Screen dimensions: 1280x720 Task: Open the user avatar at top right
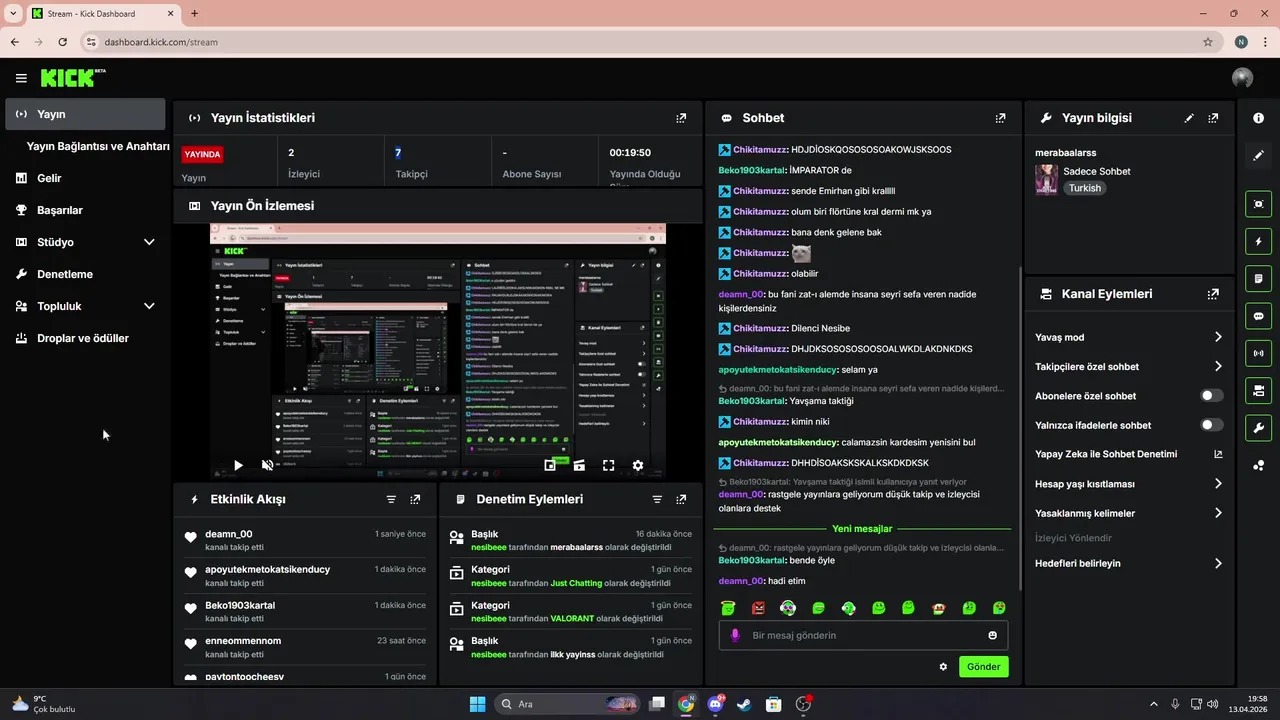pos(1242,78)
